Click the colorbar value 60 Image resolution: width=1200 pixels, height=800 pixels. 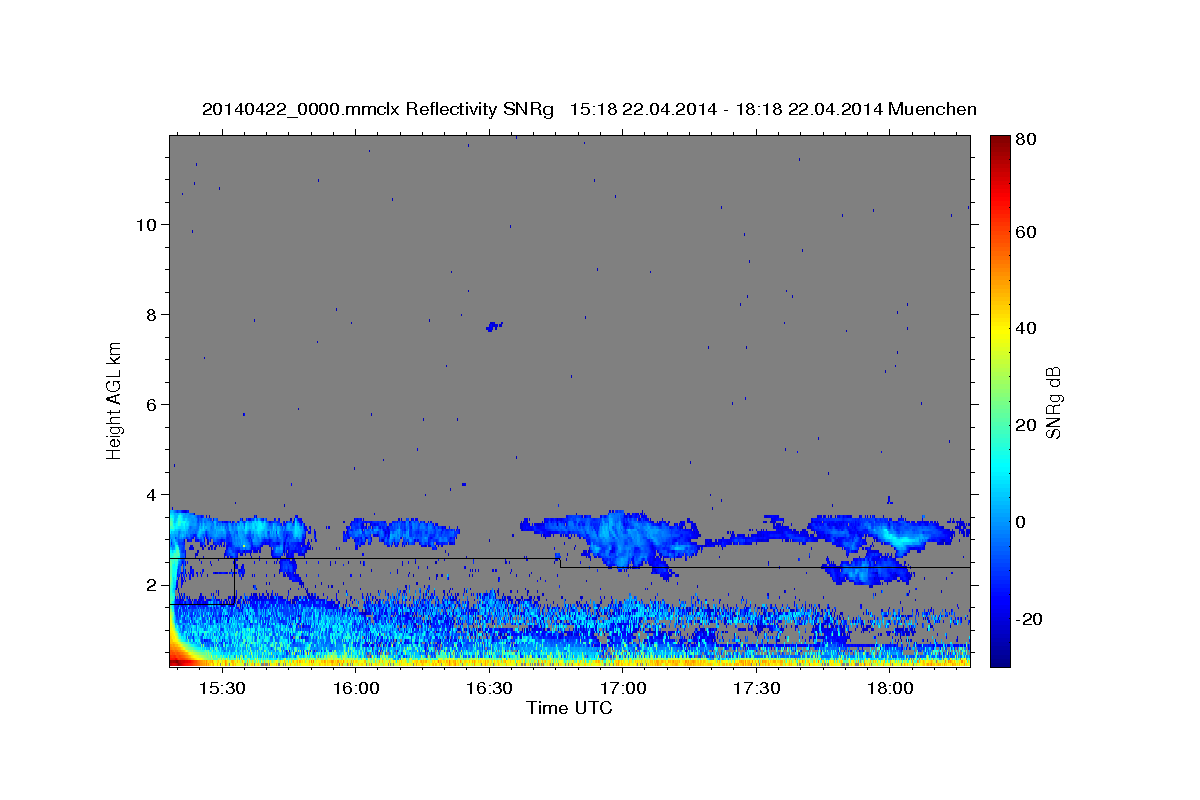click(x=1025, y=232)
